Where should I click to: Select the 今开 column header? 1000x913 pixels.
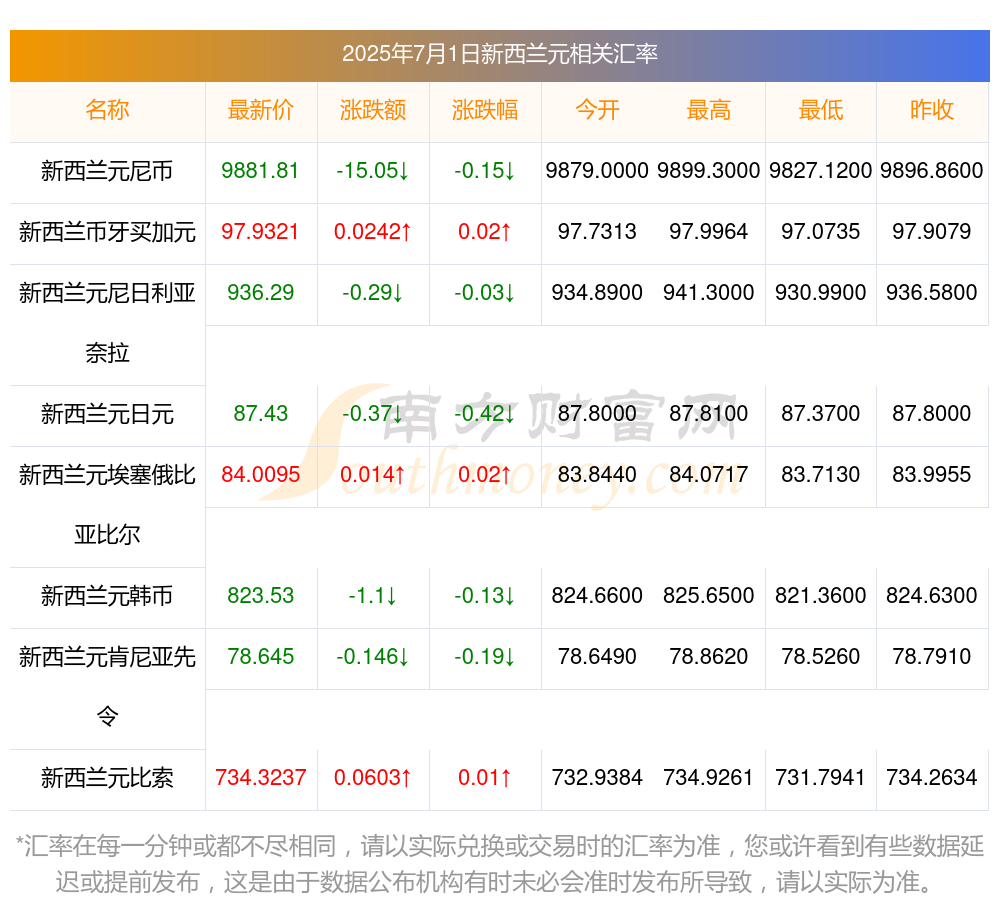(x=597, y=110)
